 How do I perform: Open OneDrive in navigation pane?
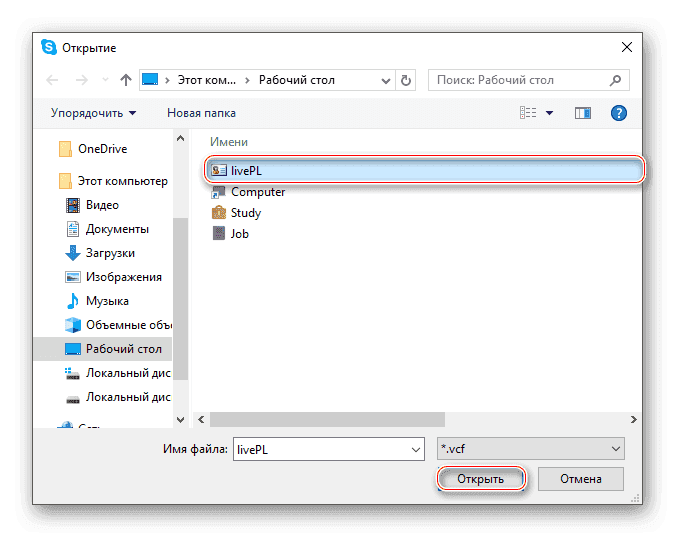tap(102, 149)
